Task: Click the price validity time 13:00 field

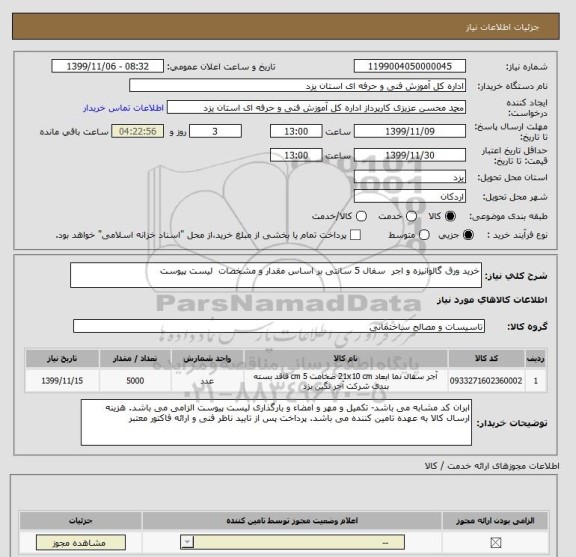Action: pyautogui.click(x=296, y=155)
